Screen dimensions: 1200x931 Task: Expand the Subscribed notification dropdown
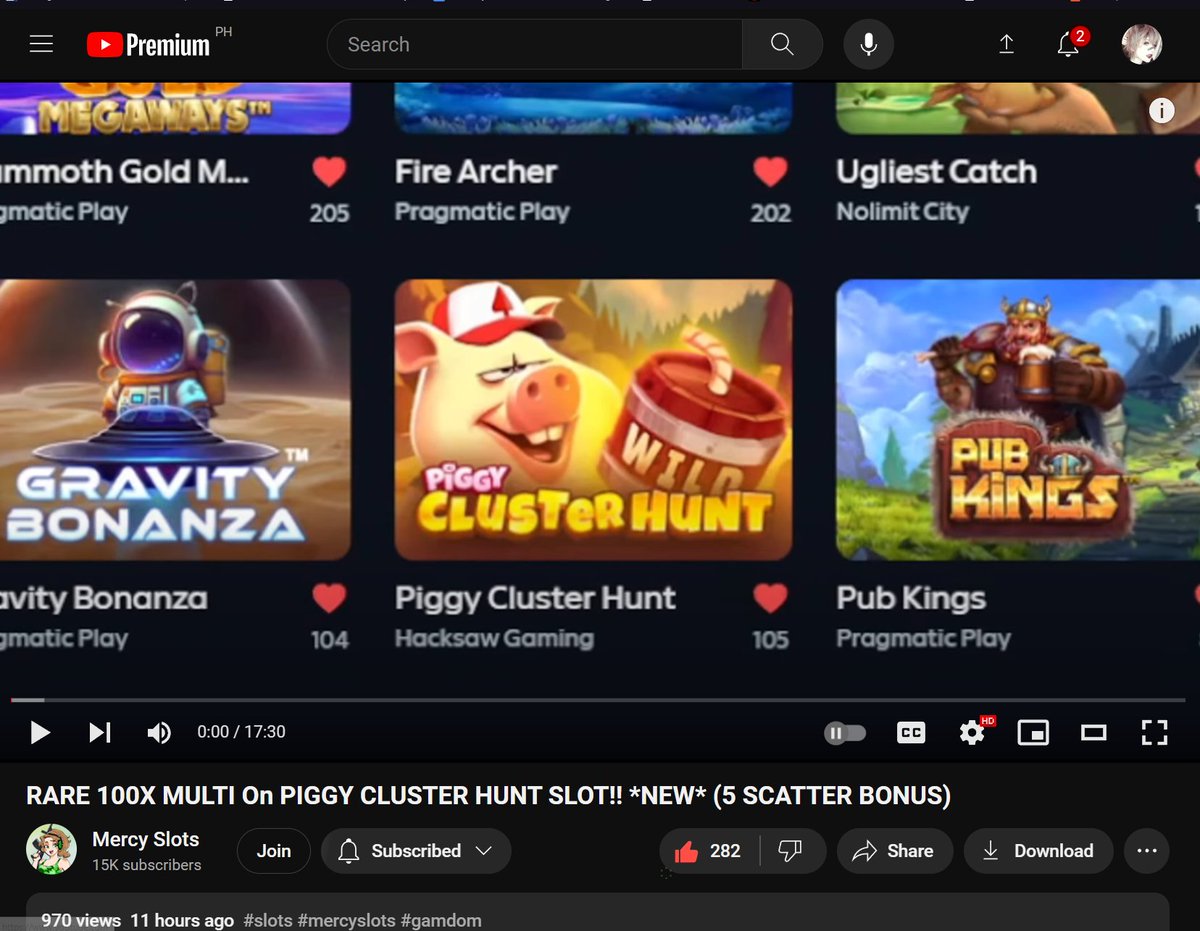(x=416, y=851)
